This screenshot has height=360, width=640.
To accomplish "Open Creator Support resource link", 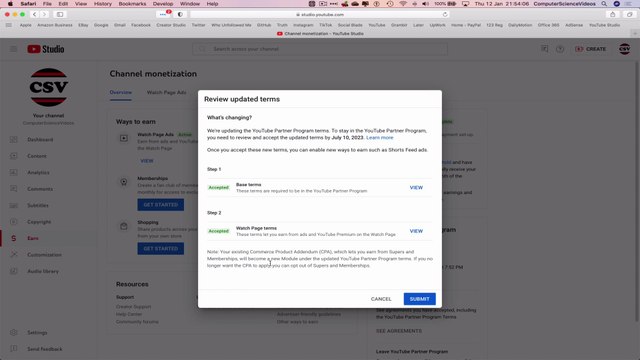I will 133,307.
